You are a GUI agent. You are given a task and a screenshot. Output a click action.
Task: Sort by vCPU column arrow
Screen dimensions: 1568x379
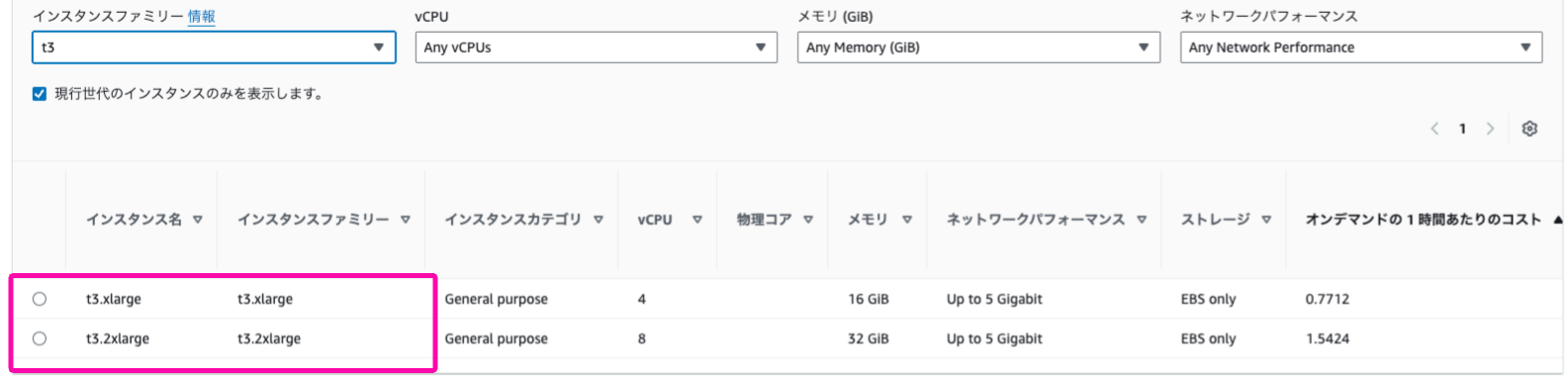click(697, 220)
